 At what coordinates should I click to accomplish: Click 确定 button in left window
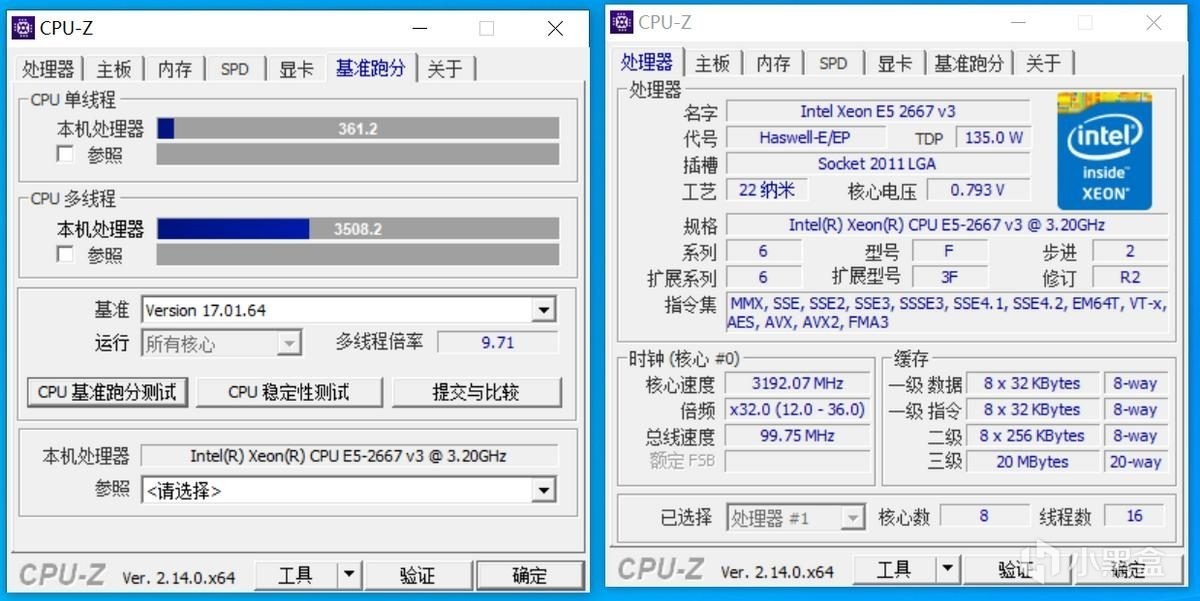tap(530, 575)
